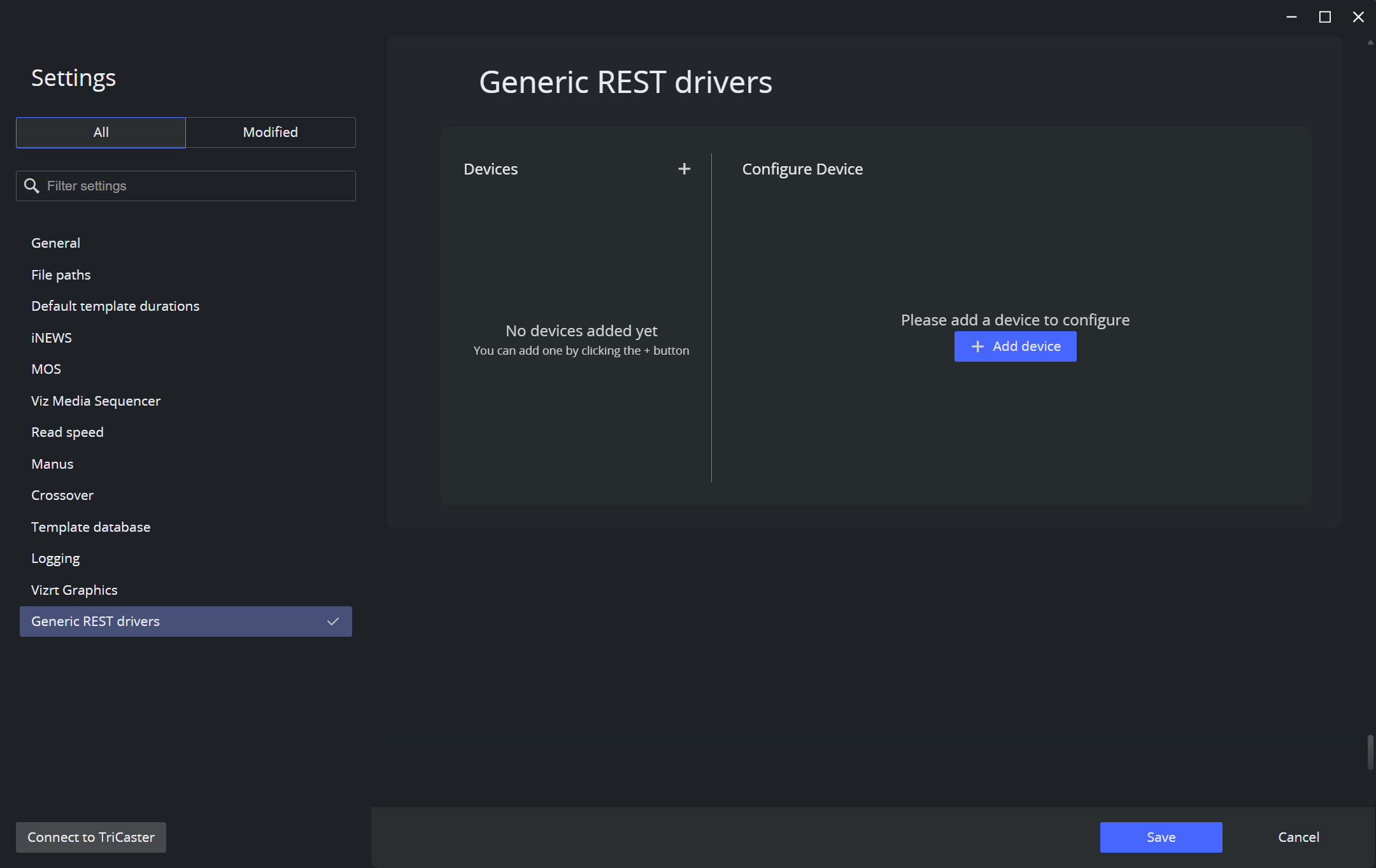The width and height of the screenshot is (1376, 868).
Task: Switch to the Modified tab
Action: click(270, 132)
